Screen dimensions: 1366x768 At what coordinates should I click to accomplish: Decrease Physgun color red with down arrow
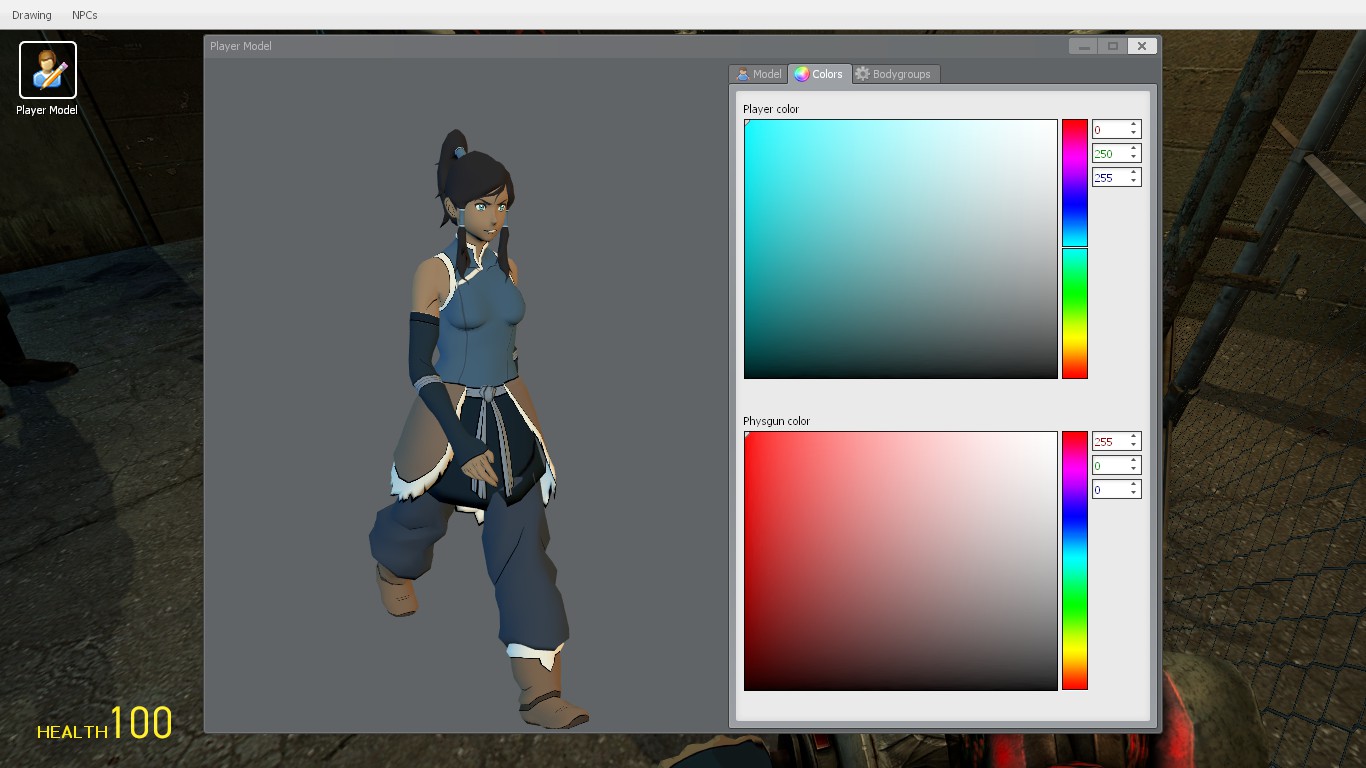(1134, 445)
